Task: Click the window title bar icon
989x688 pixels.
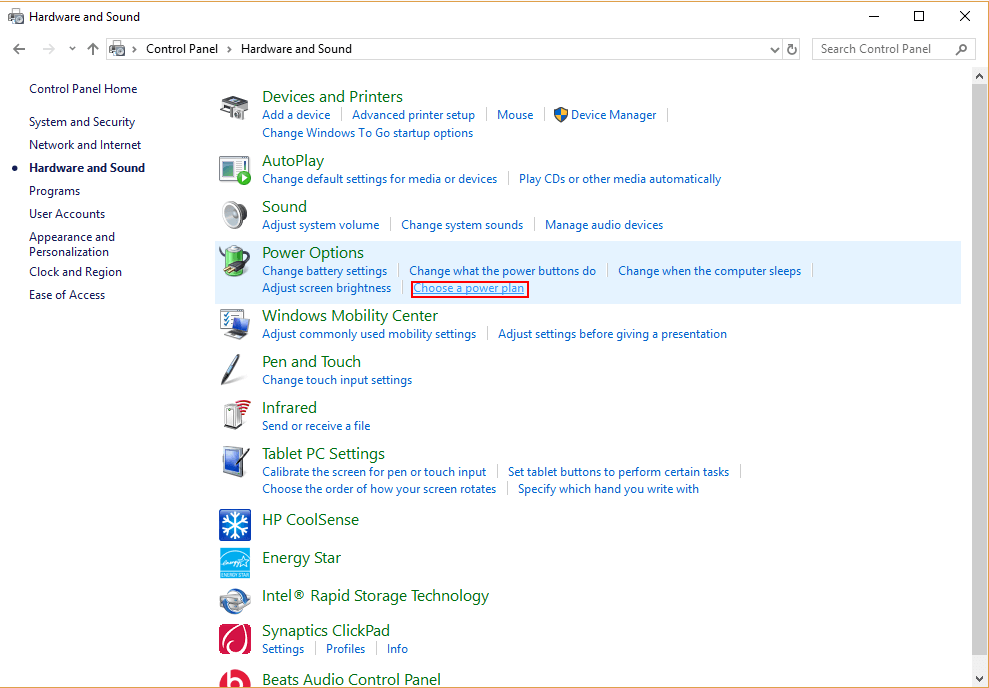Action: pos(16,17)
